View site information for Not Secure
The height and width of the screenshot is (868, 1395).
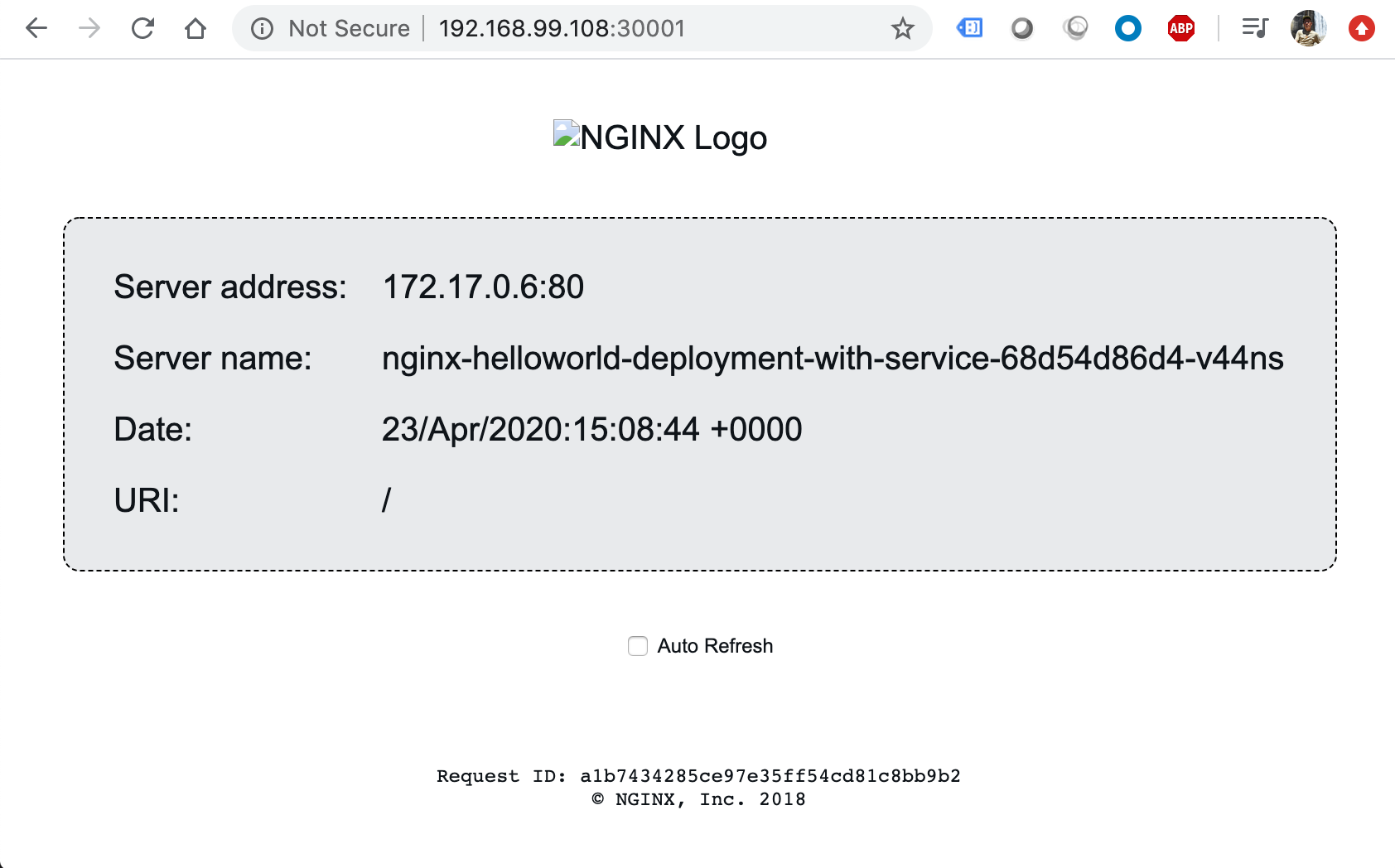pos(262,29)
